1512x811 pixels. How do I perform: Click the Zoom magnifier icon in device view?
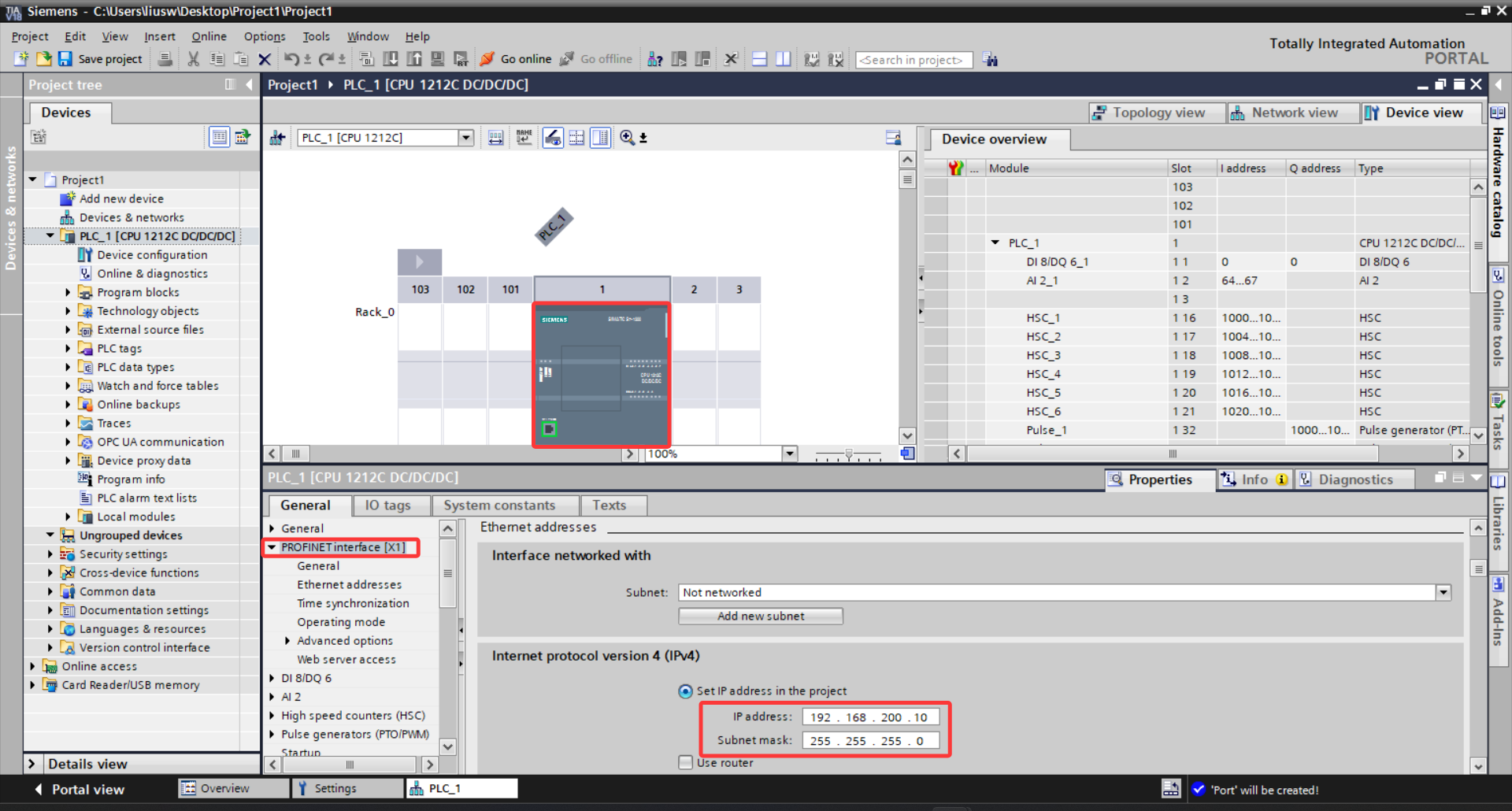(627, 138)
